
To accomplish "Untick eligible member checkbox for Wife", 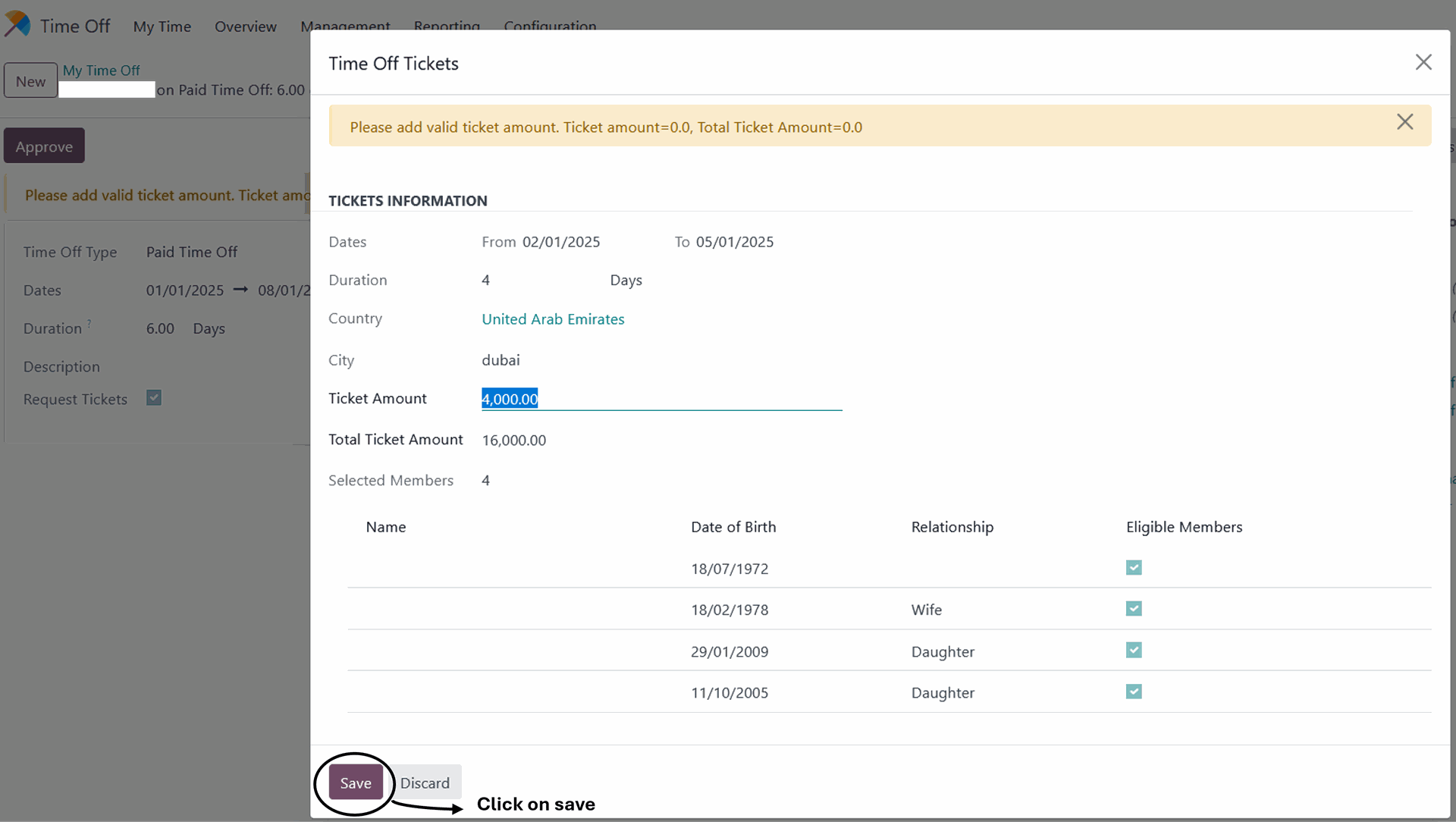I will coord(1134,609).
